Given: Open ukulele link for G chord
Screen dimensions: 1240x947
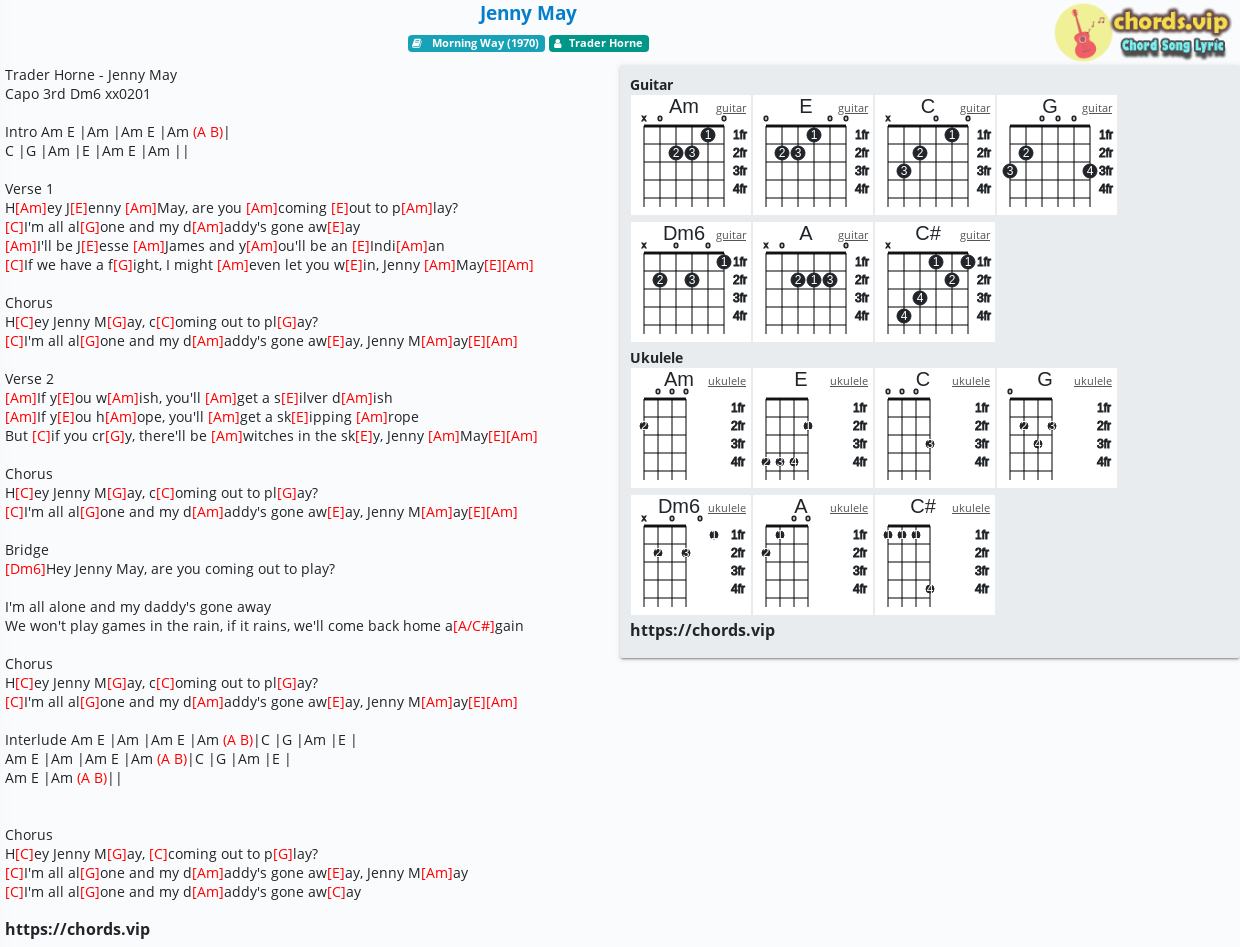Looking at the screenshot, I should pos(1093,381).
